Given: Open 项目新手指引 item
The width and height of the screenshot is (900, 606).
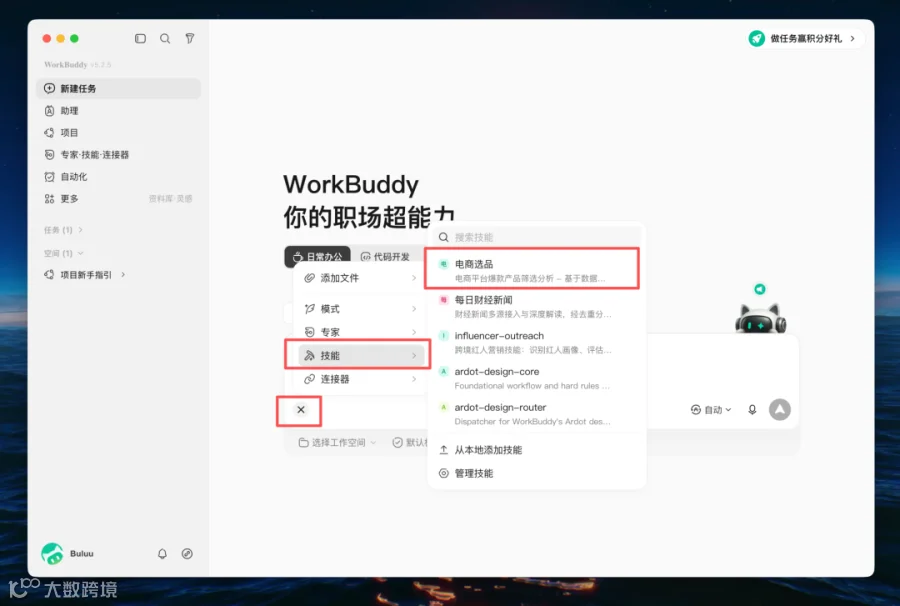Looking at the screenshot, I should point(86,275).
